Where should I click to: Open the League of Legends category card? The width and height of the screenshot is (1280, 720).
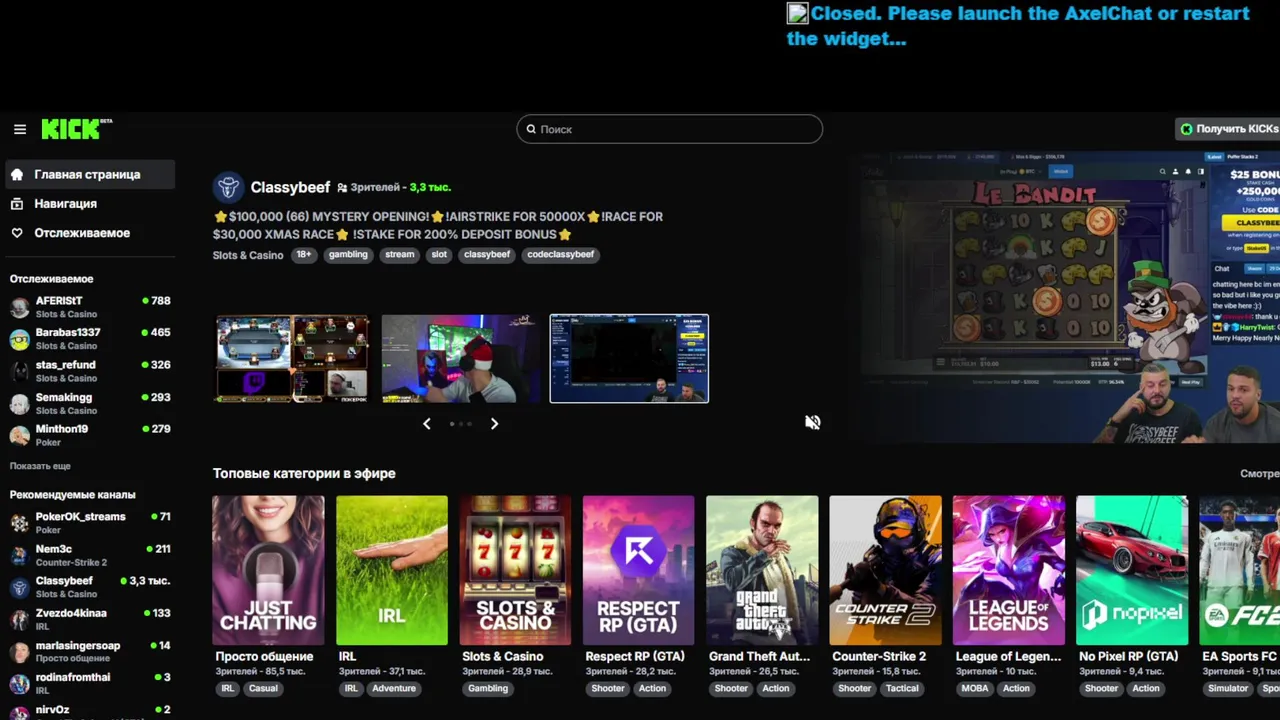pos(1009,570)
